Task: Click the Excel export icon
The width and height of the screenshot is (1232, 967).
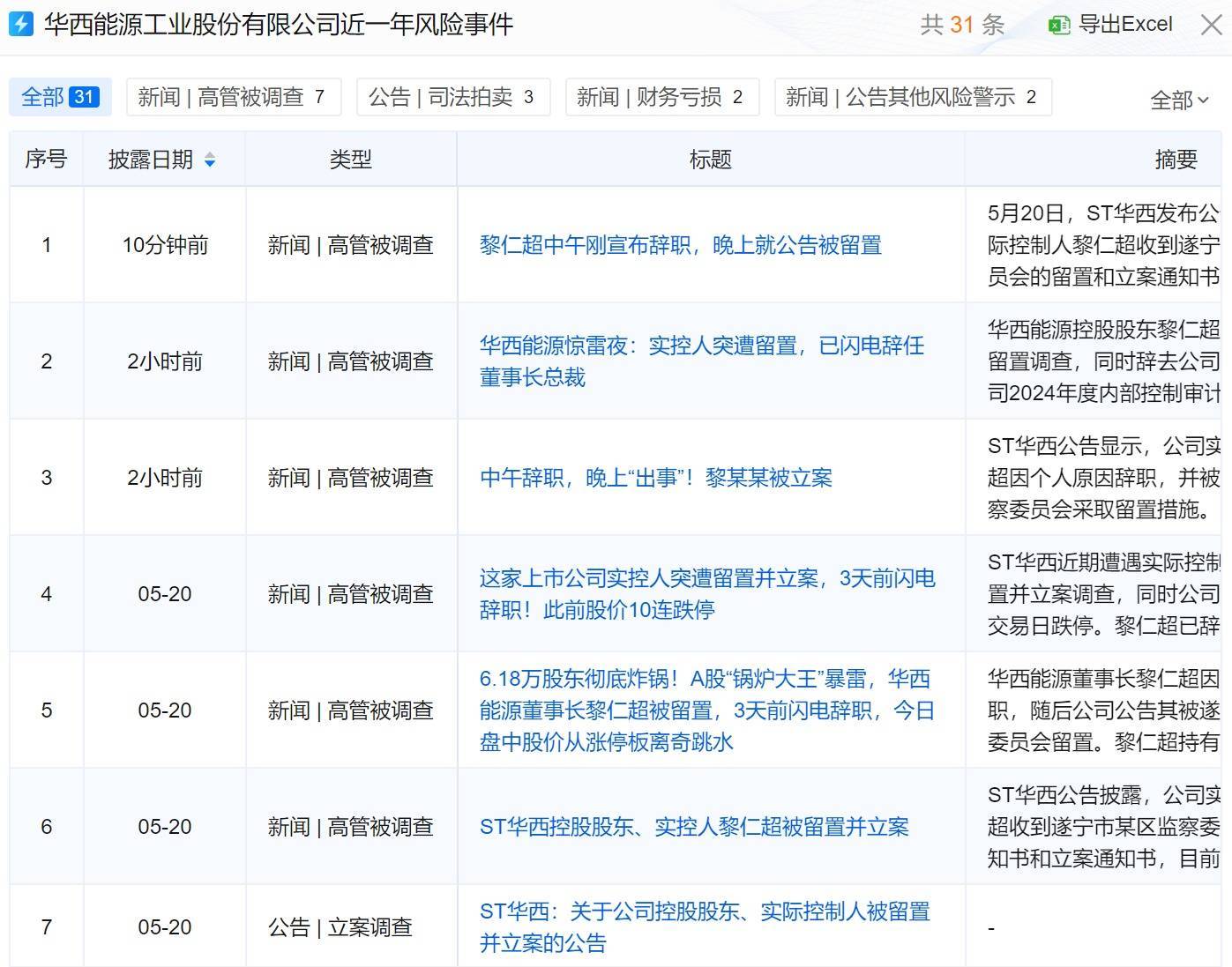Action: [1058, 25]
